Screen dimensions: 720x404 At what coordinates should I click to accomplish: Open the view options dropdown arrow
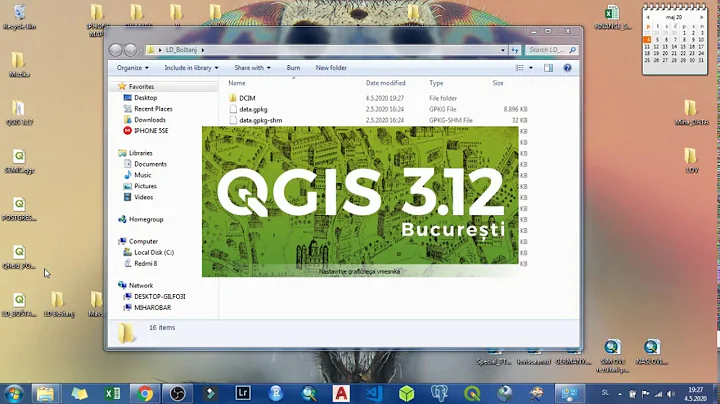(531, 68)
